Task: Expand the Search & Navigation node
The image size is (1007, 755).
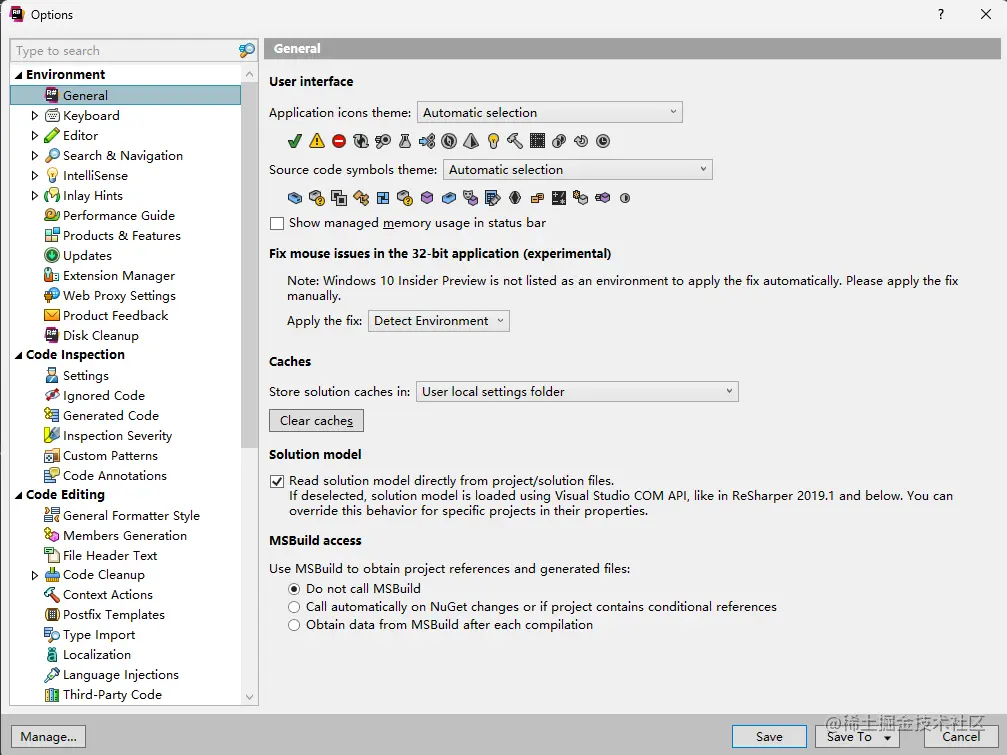Action: tap(35, 155)
